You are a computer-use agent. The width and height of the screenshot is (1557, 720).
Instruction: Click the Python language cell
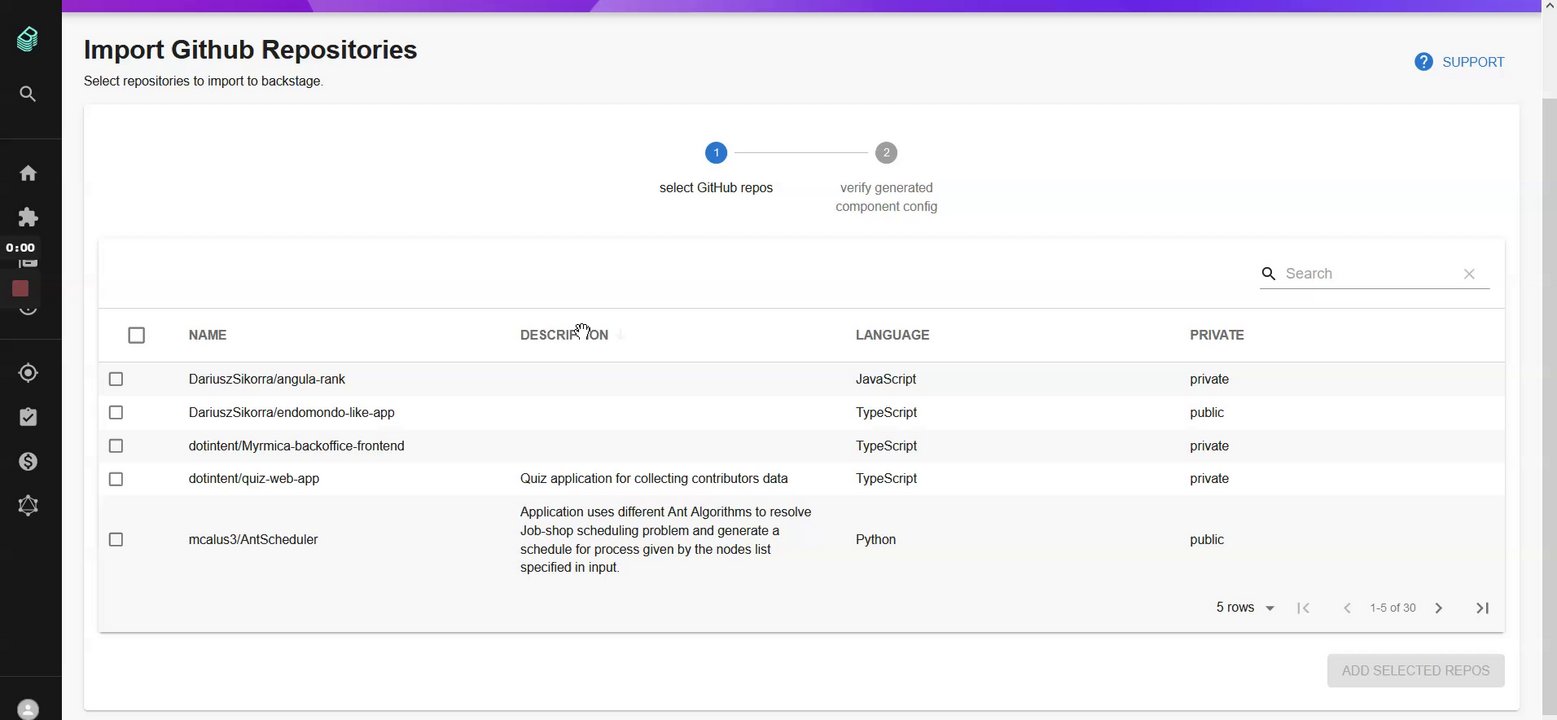pyautogui.click(x=875, y=539)
